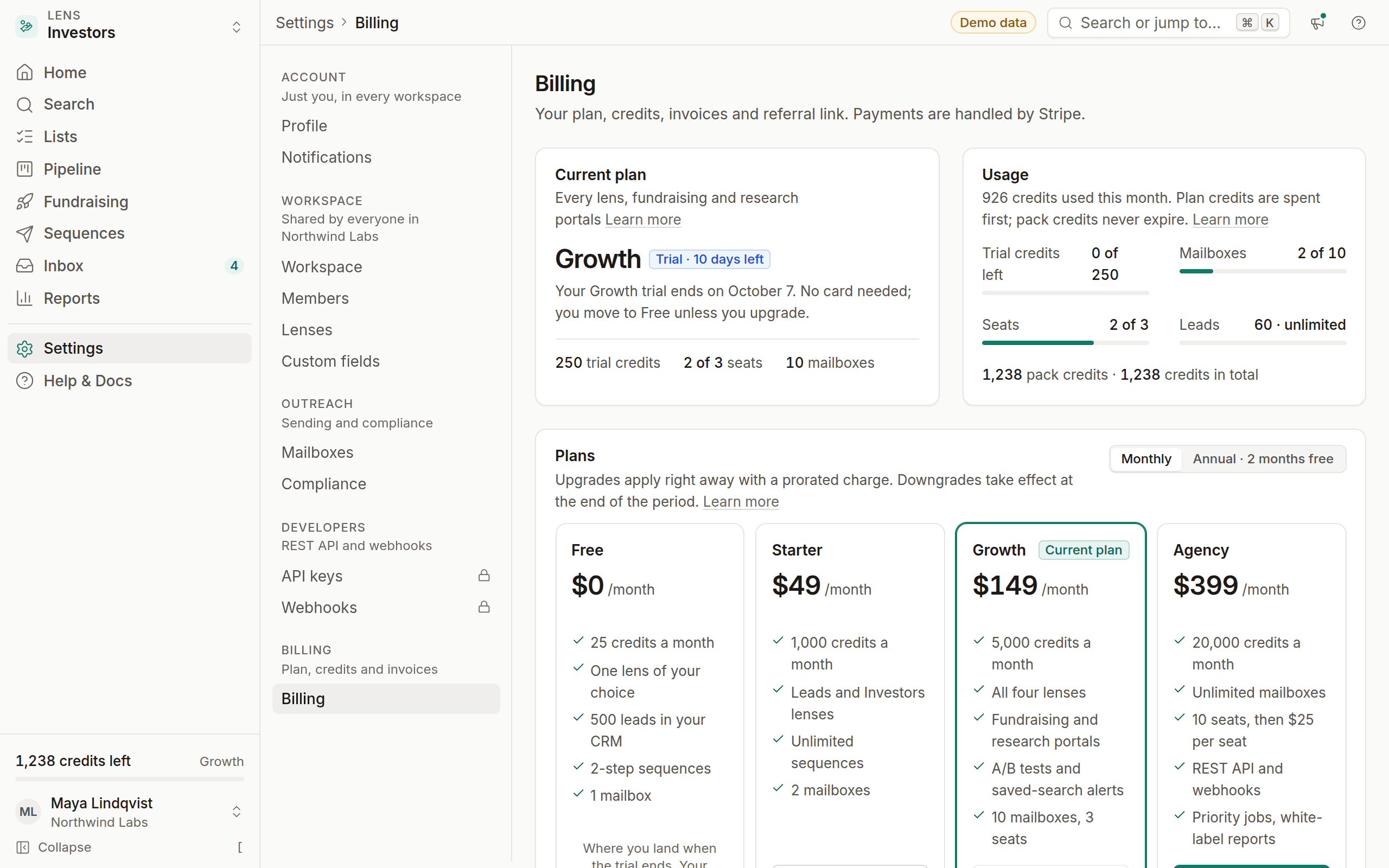
Task: Click the Reports bar chart icon
Action: (x=24, y=298)
